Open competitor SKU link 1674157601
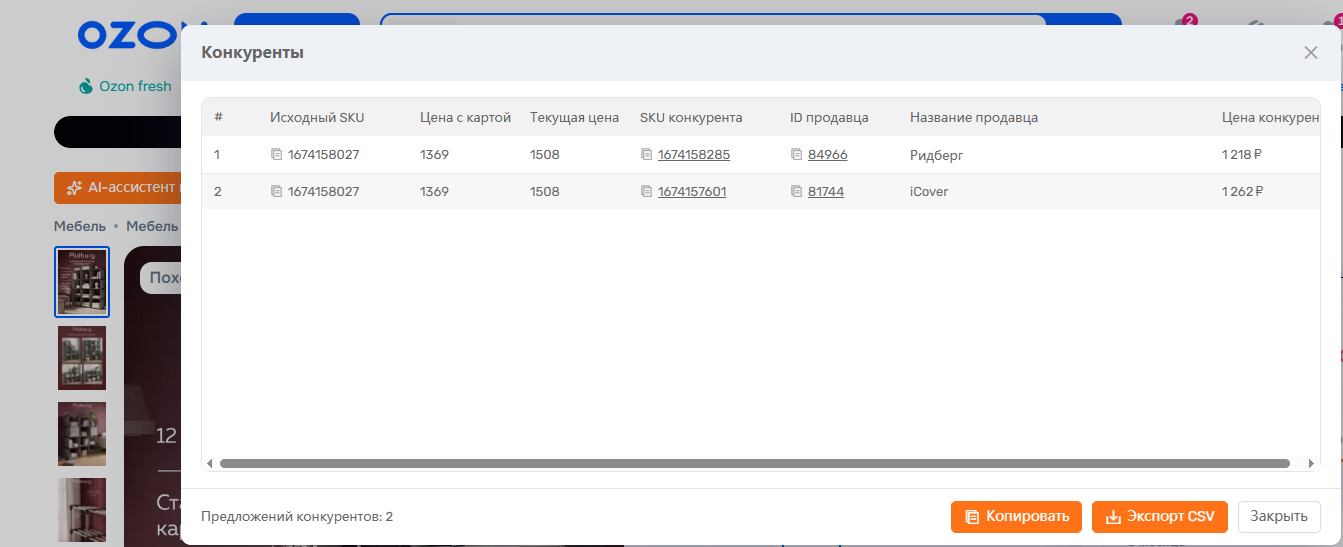1343x547 pixels. [692, 191]
